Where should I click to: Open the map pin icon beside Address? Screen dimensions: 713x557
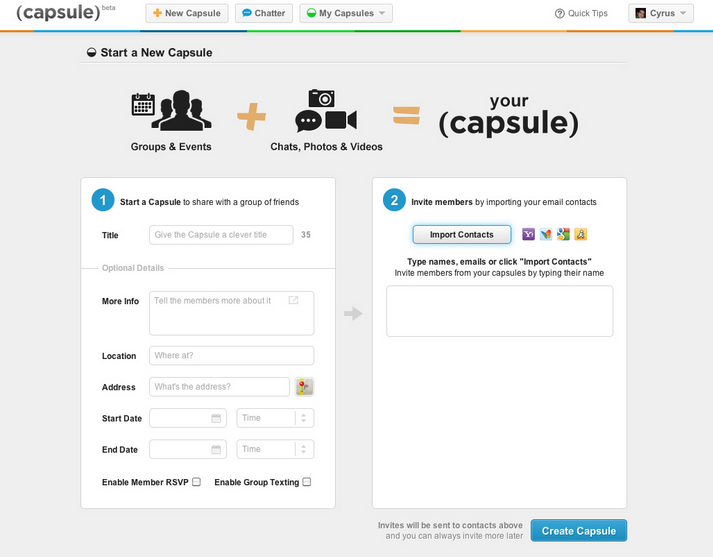coord(304,387)
